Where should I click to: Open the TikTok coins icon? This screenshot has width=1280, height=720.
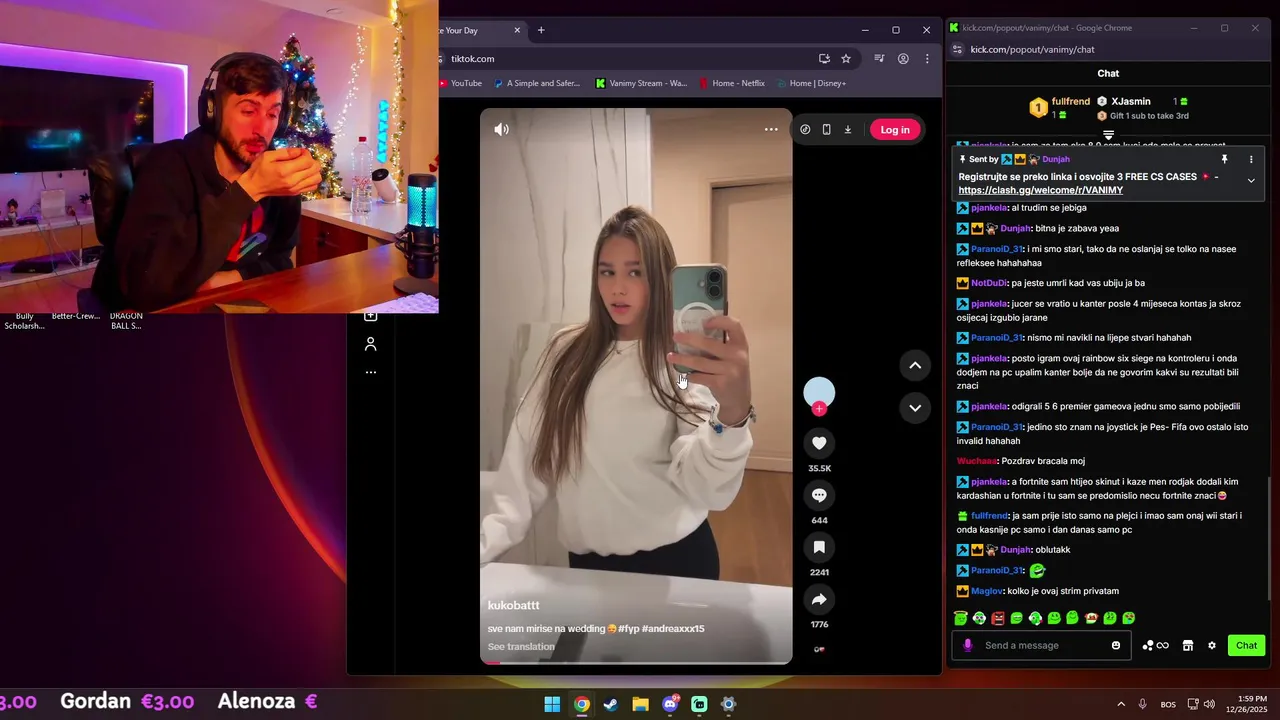[x=805, y=129]
